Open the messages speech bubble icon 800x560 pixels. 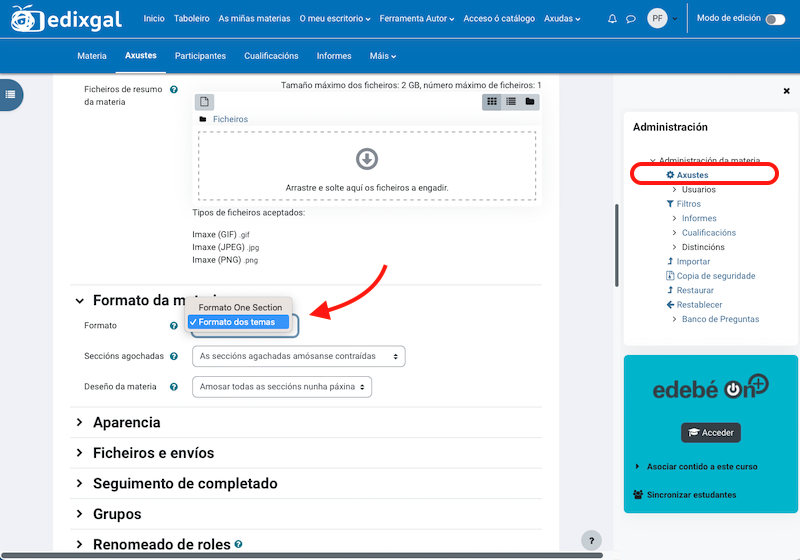click(x=631, y=19)
